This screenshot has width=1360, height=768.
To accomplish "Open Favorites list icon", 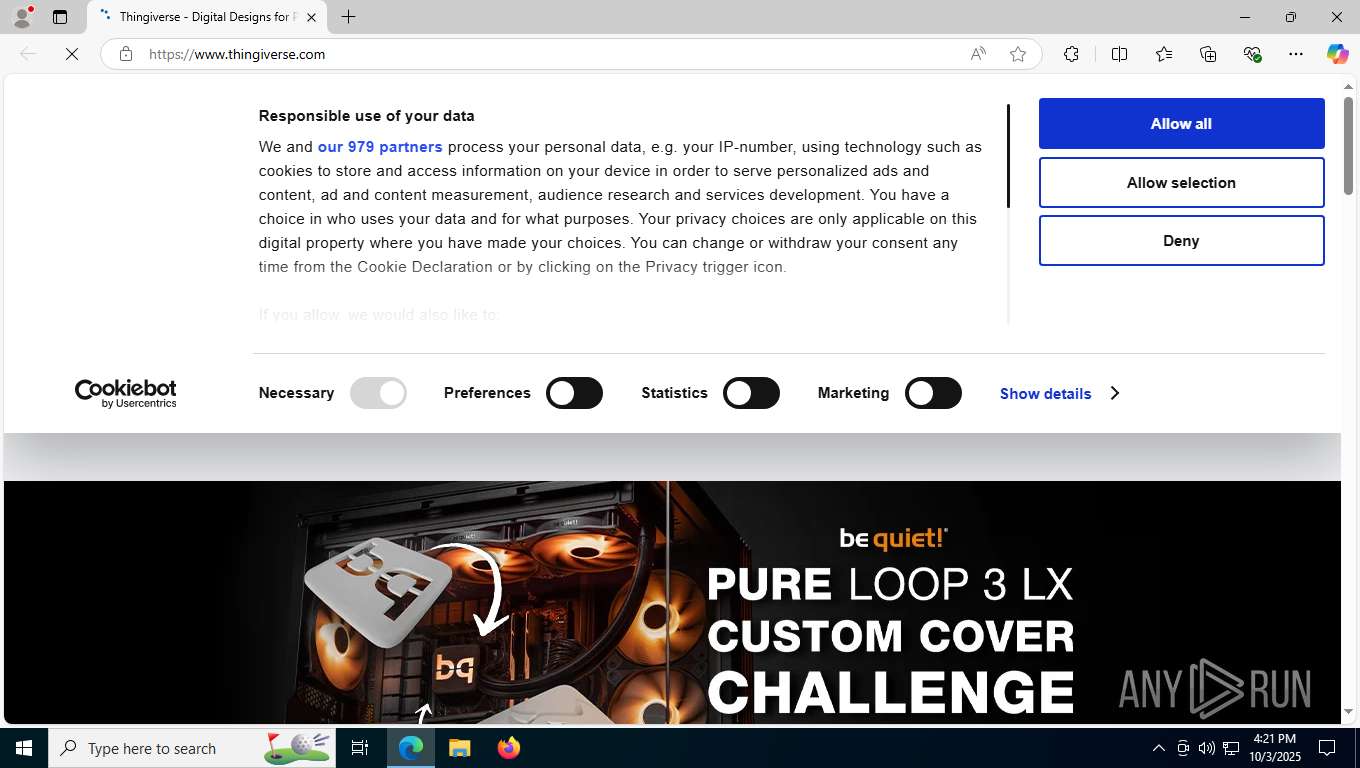I will pyautogui.click(x=1164, y=54).
